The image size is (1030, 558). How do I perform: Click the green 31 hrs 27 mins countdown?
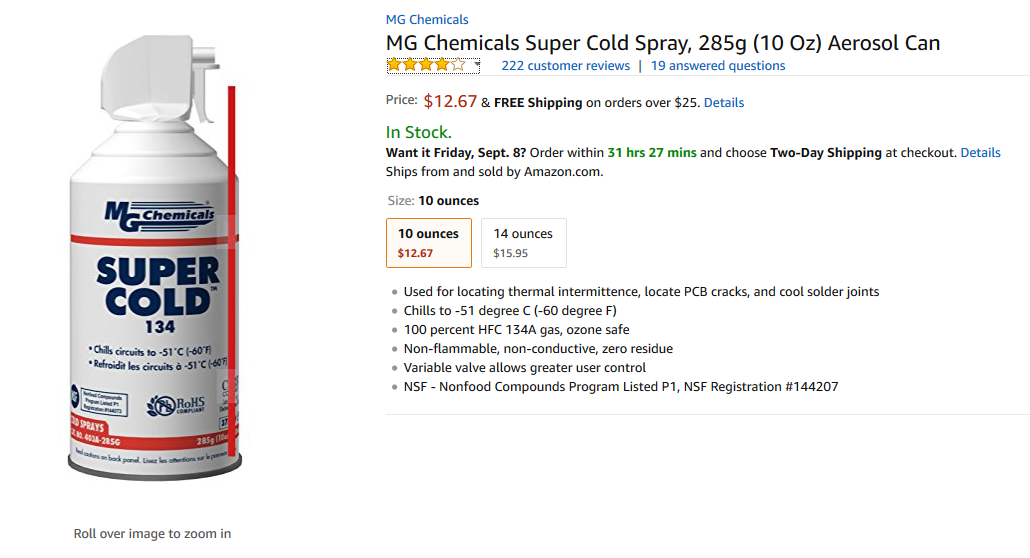click(x=652, y=153)
